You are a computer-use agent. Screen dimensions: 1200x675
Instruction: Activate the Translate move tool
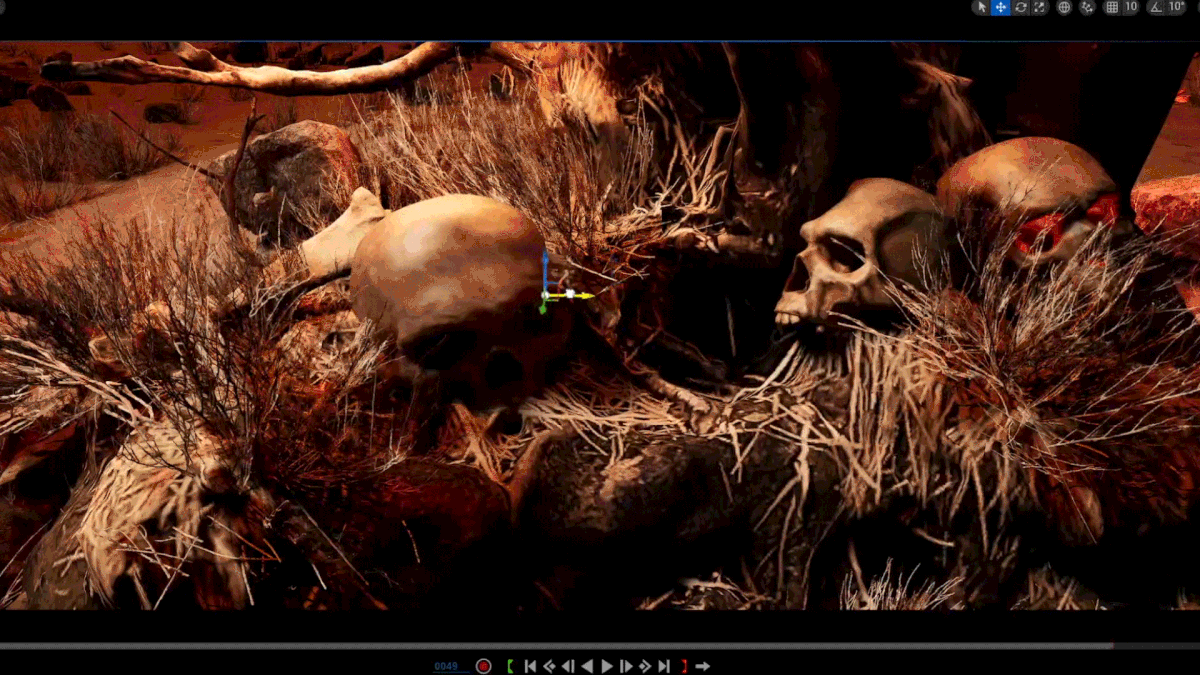pos(1001,7)
